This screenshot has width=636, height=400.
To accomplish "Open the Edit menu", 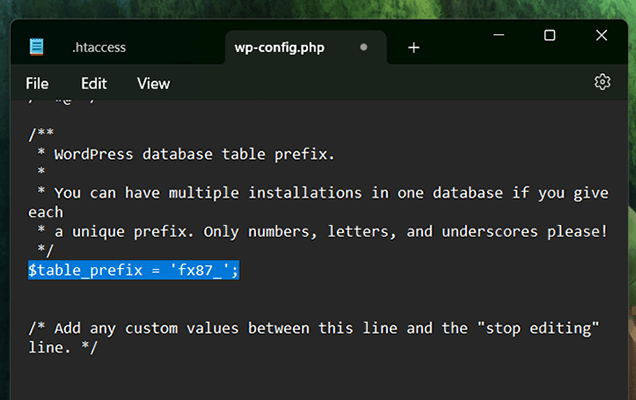I will (x=94, y=83).
